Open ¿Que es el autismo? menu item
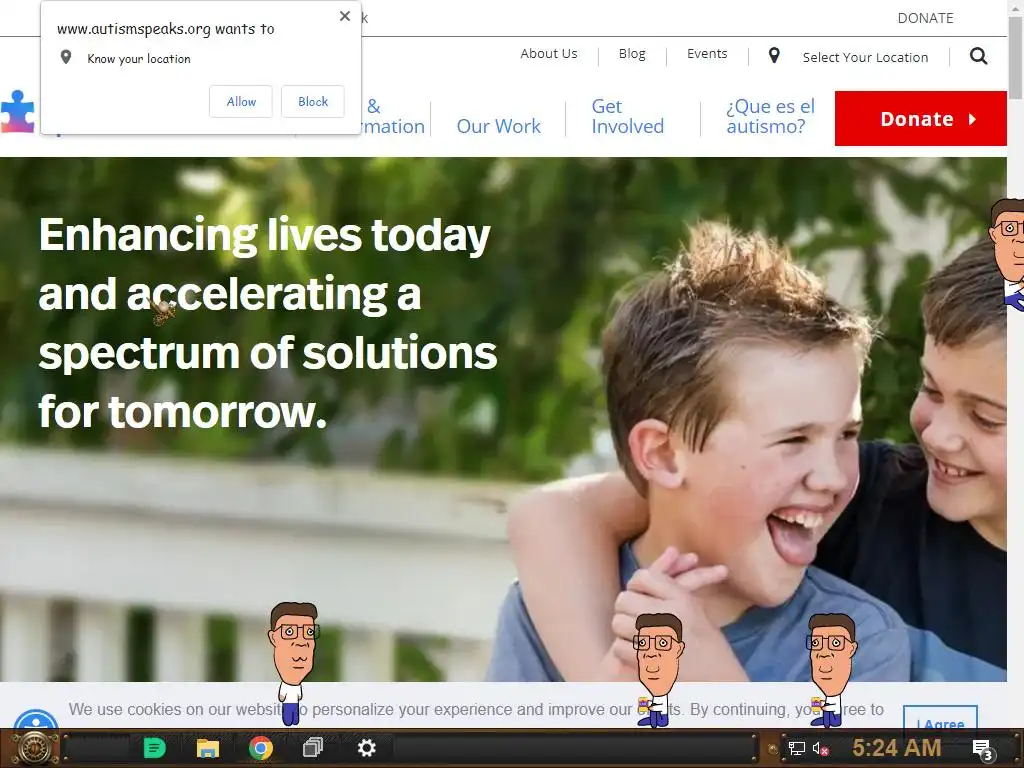Image resolution: width=1024 pixels, height=768 pixels. pos(771,116)
